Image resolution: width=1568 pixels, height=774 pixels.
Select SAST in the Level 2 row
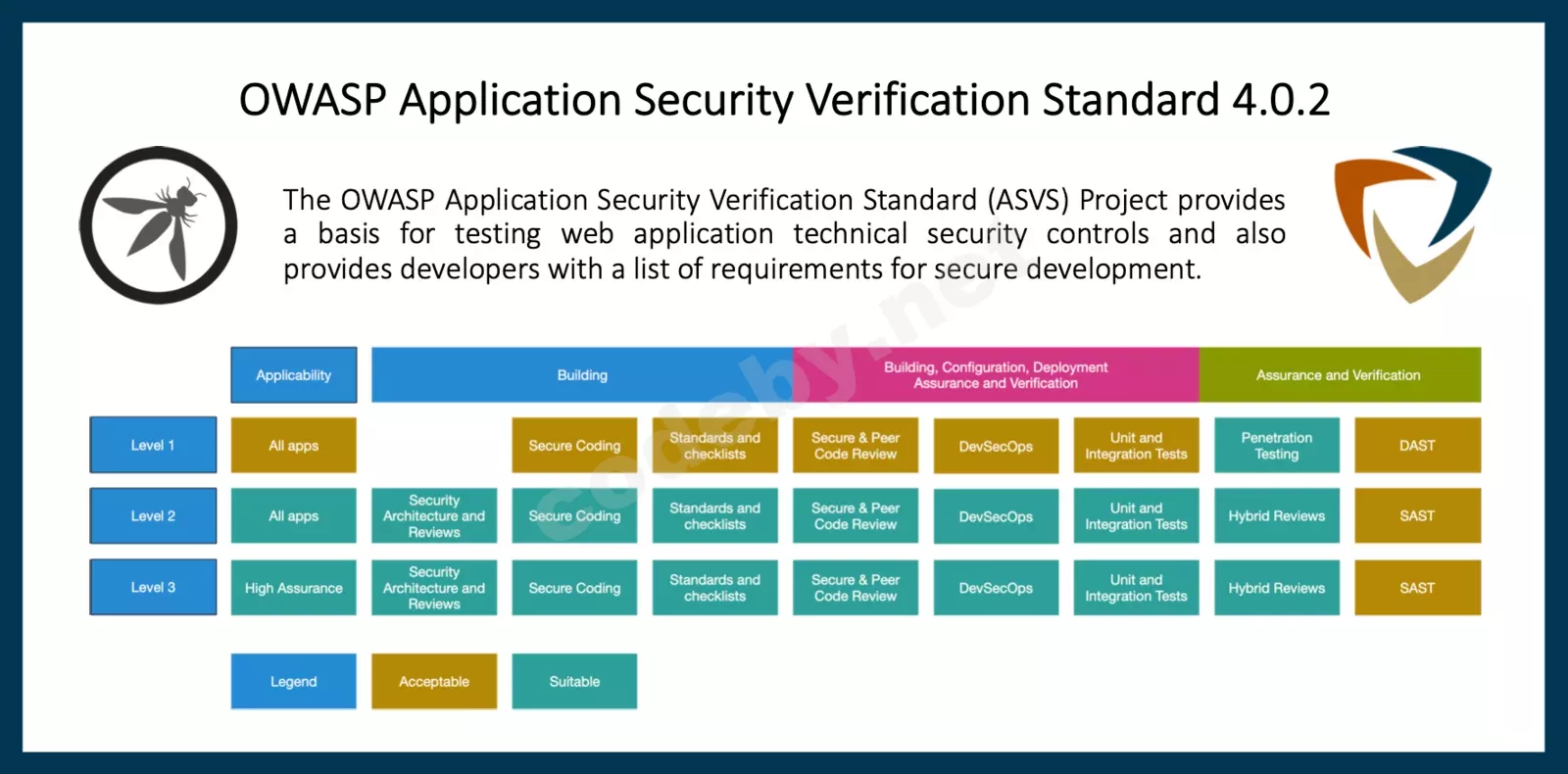[x=1418, y=516]
